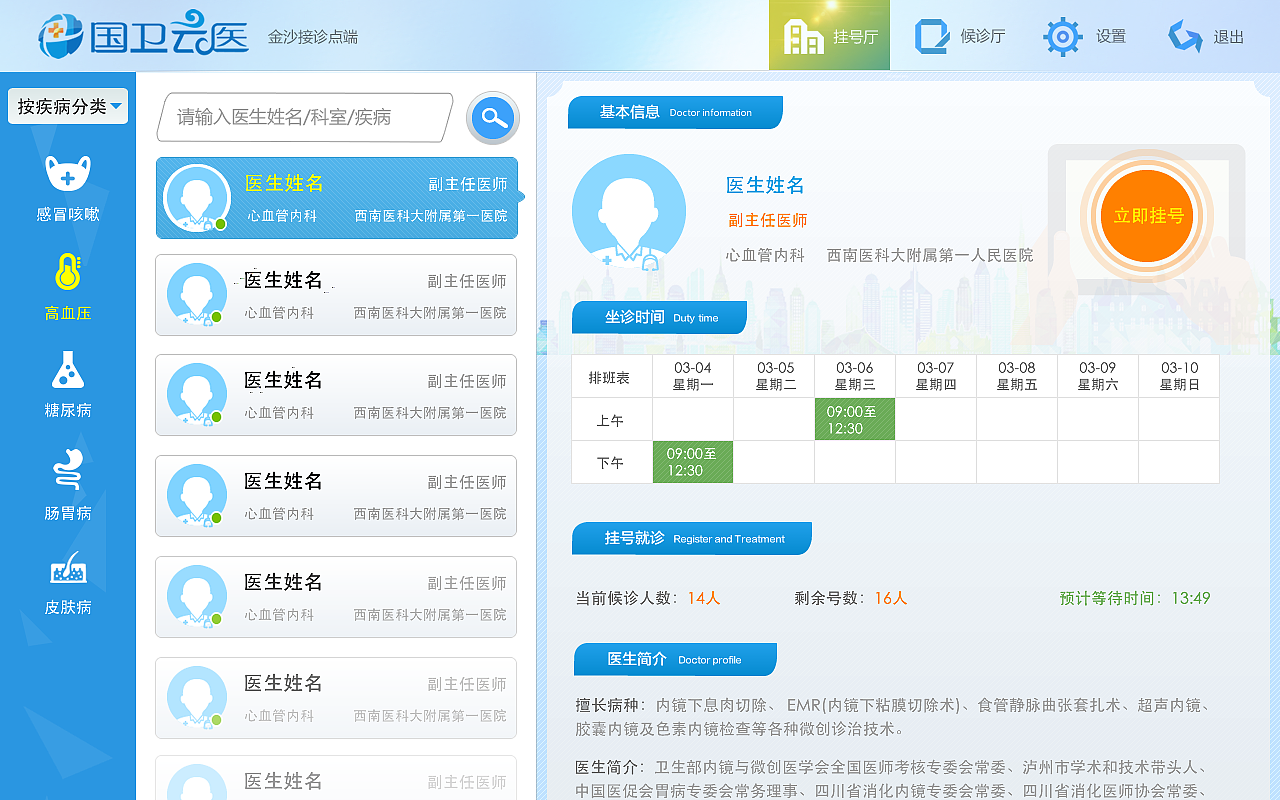
Task: Click the 03-05 星期二 column header
Action: (774, 376)
